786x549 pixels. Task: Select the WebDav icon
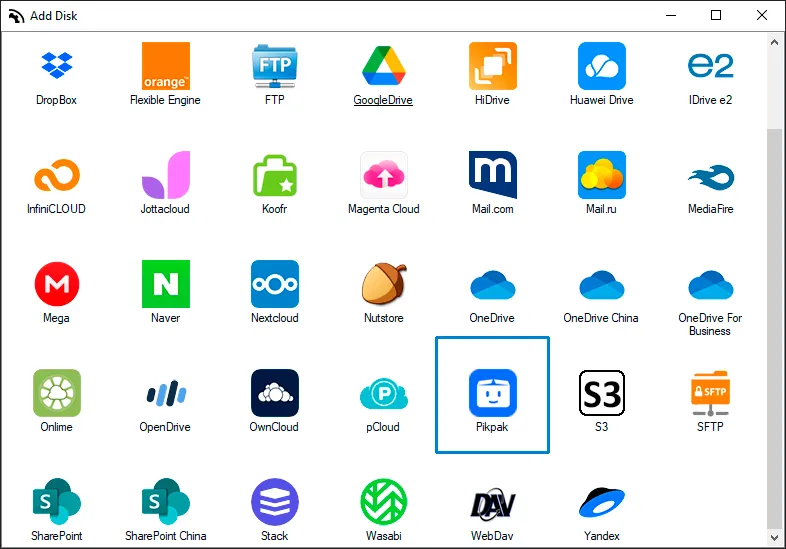[493, 503]
